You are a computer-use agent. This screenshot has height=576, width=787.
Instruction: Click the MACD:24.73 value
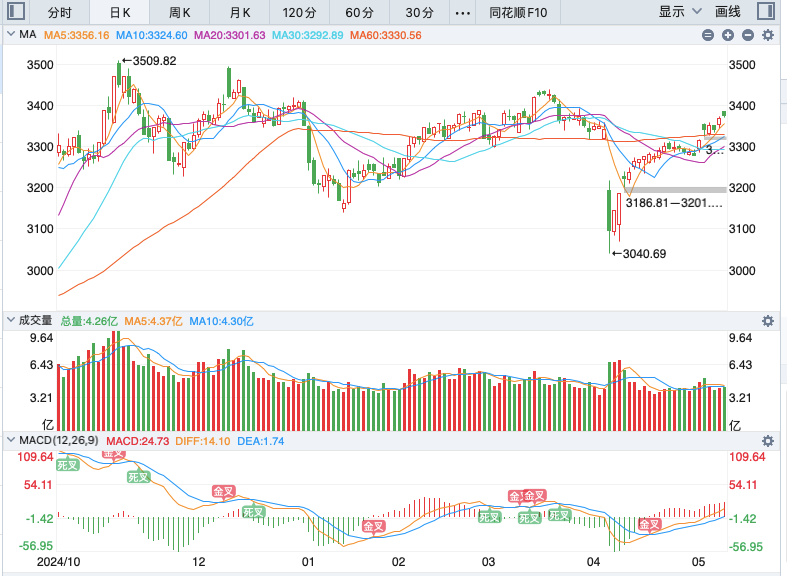pos(138,441)
